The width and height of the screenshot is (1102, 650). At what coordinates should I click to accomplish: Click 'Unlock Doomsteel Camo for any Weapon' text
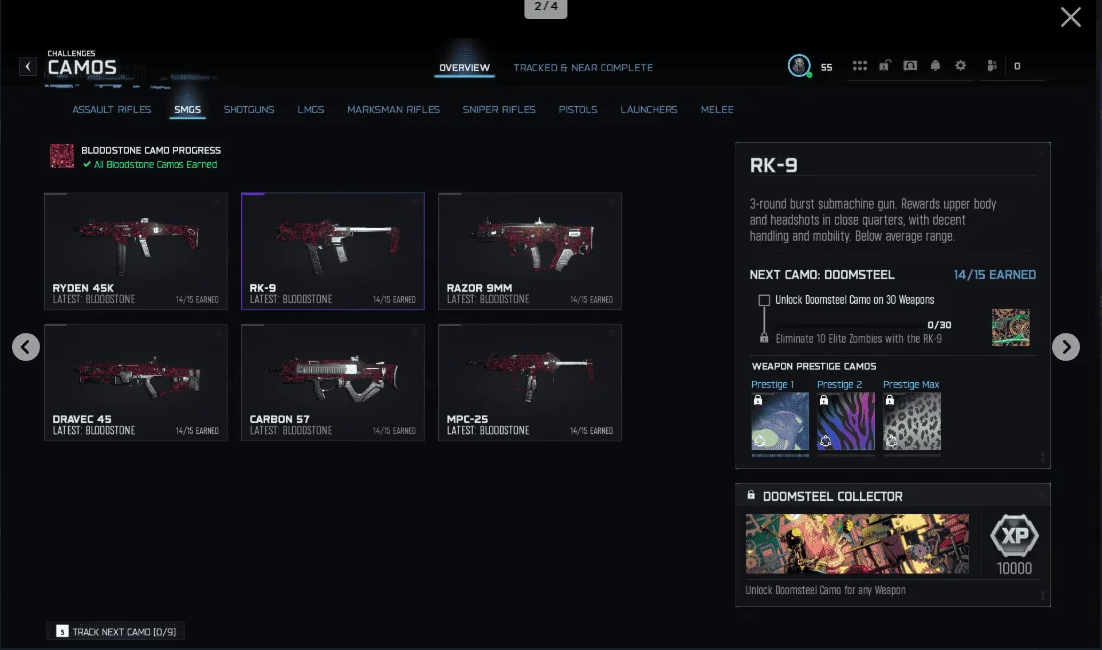pyautogui.click(x=825, y=590)
